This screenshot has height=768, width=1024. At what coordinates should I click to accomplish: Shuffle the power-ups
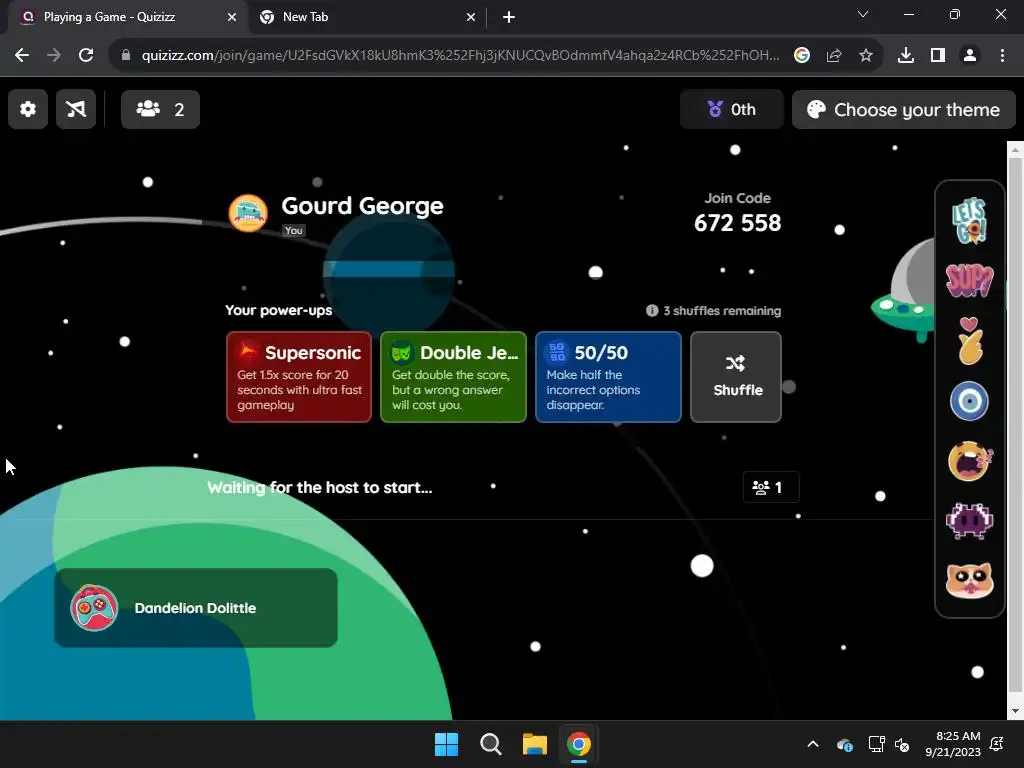(x=736, y=377)
